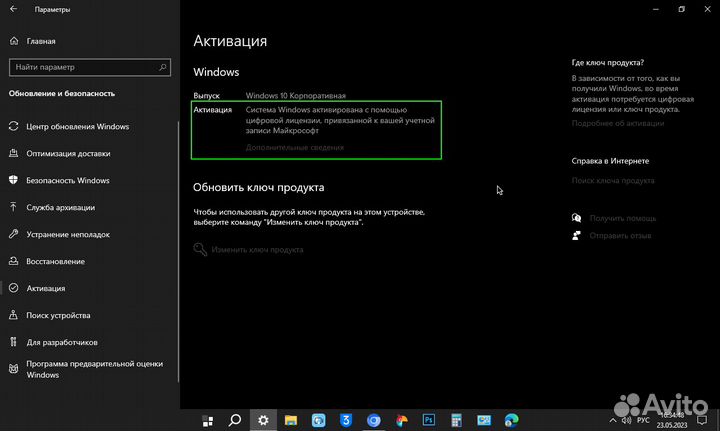Click Получить помощь link
This screenshot has height=431, width=720.
(622, 218)
